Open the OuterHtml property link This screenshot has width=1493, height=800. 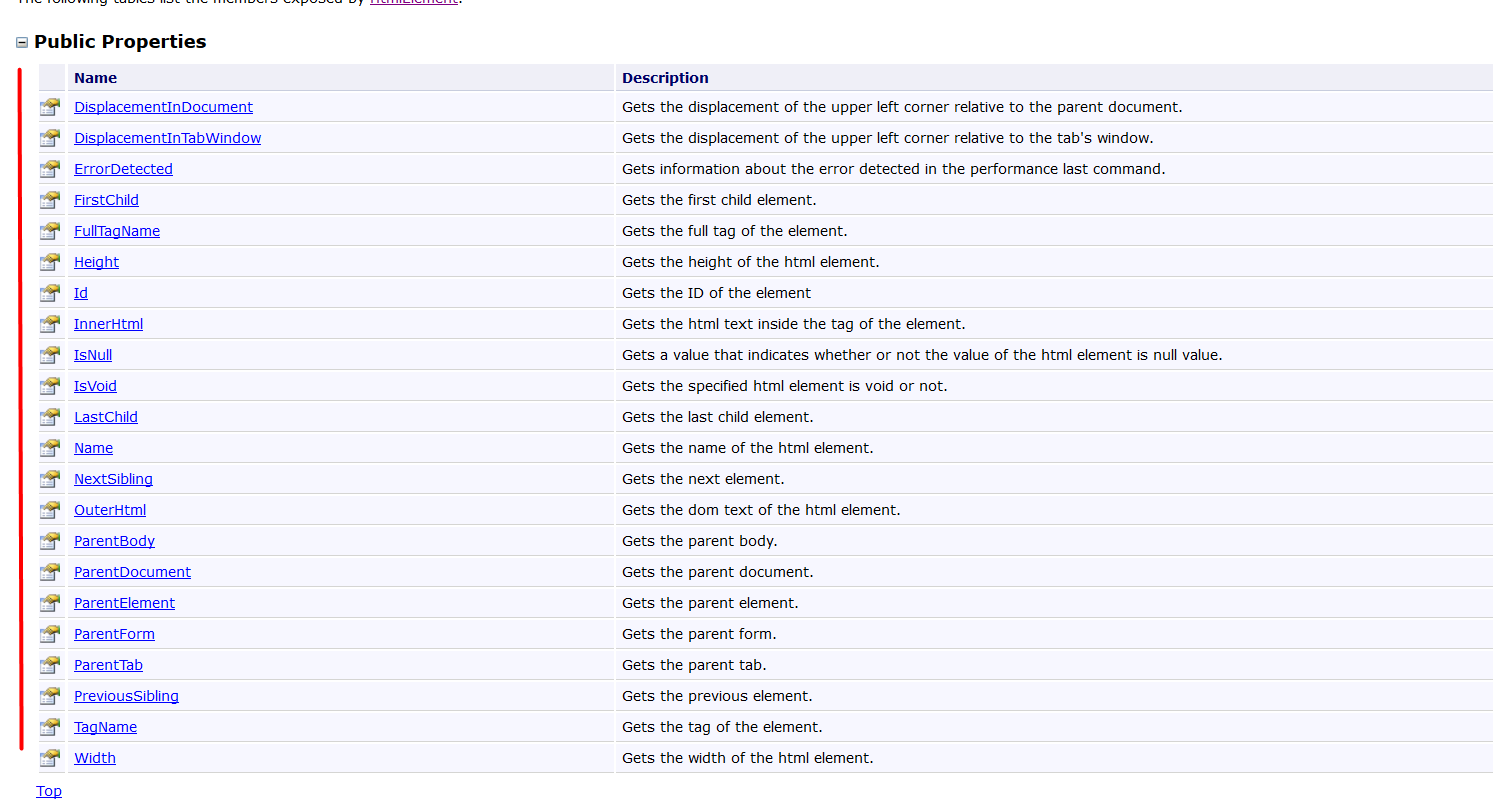click(x=110, y=510)
